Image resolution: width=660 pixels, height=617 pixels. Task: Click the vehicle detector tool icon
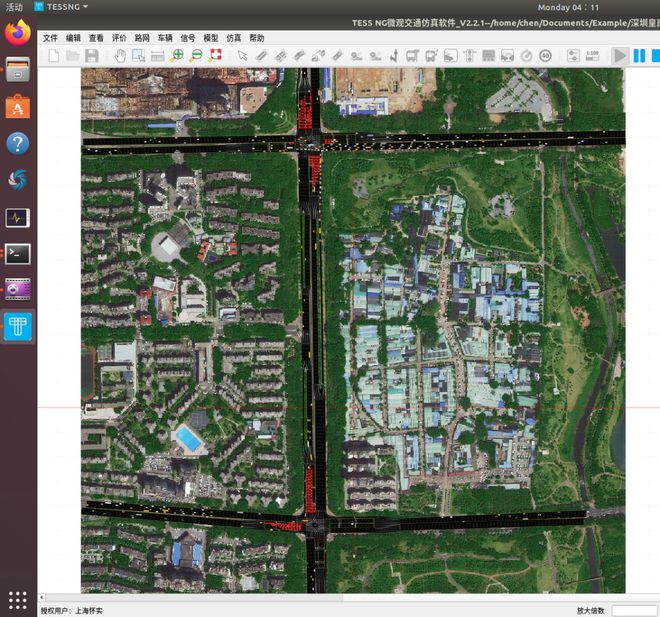(450, 56)
